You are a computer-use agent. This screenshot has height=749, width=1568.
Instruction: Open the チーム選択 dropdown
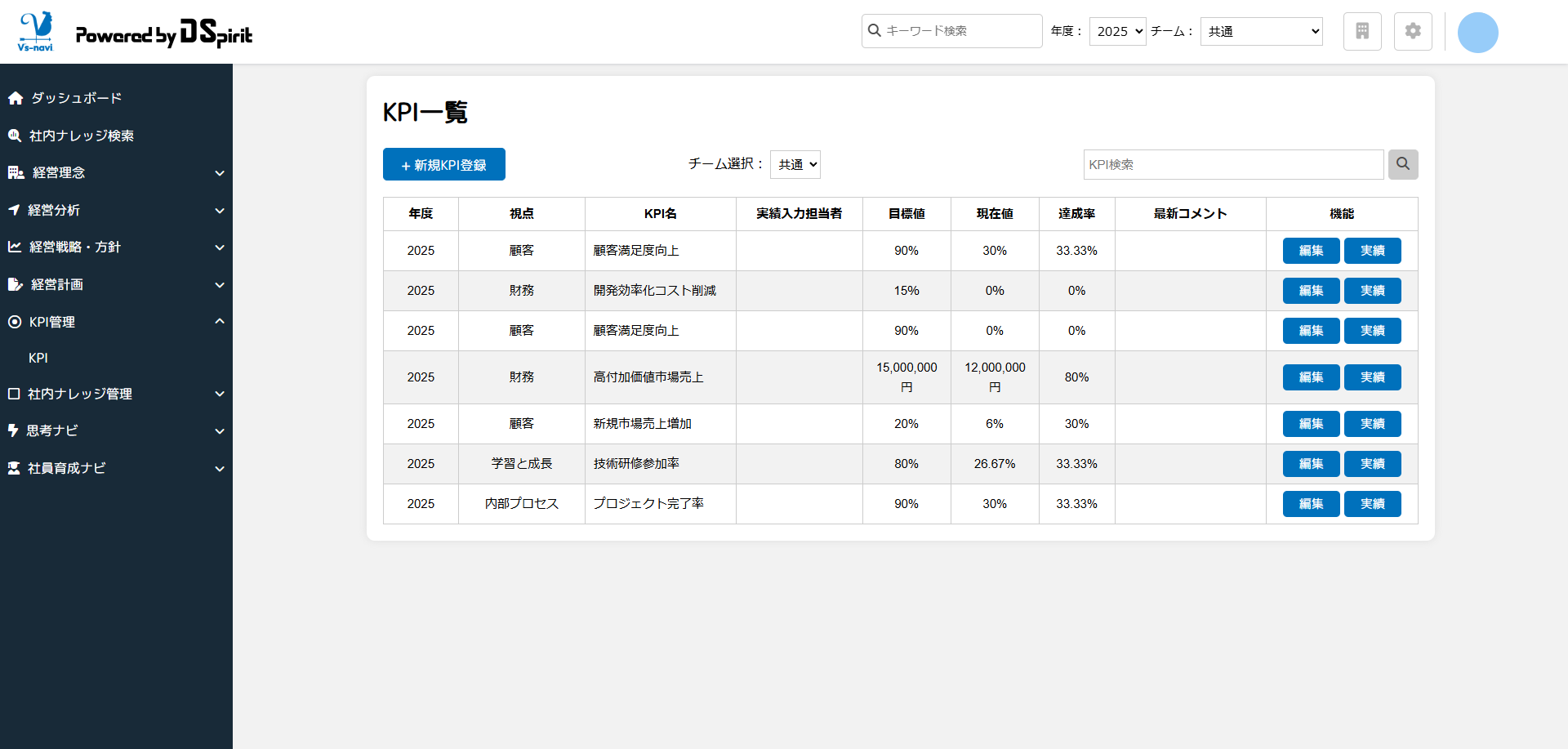(795, 164)
